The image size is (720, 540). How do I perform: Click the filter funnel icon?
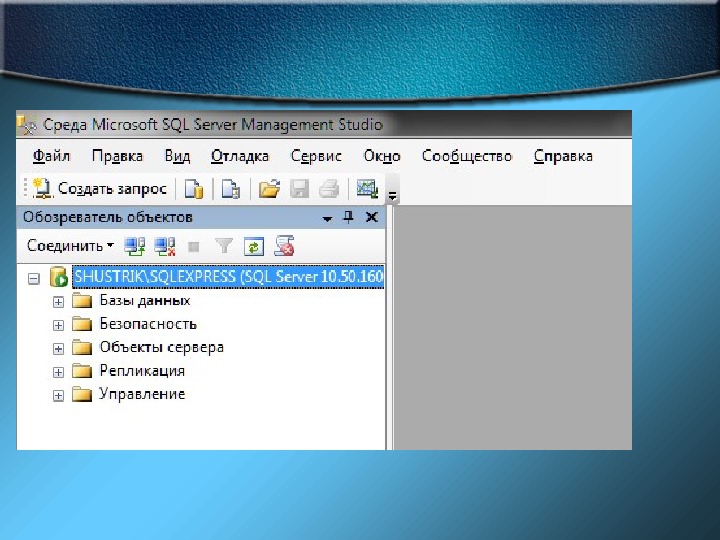click(x=224, y=246)
